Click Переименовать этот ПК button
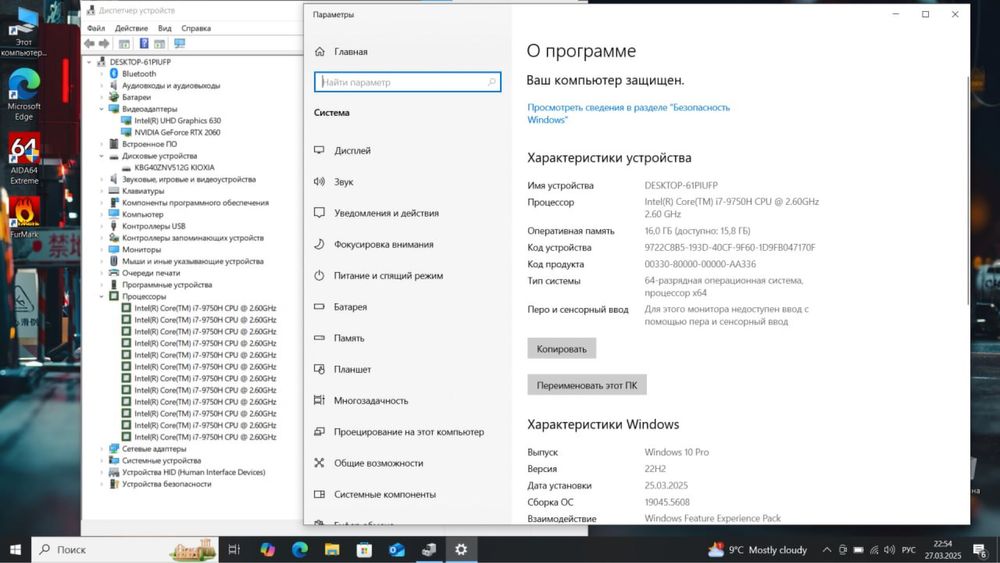The image size is (1000, 563). 587,385
